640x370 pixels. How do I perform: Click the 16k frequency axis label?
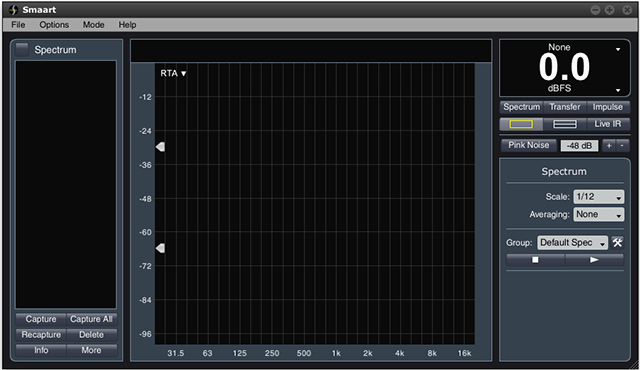[x=464, y=353]
